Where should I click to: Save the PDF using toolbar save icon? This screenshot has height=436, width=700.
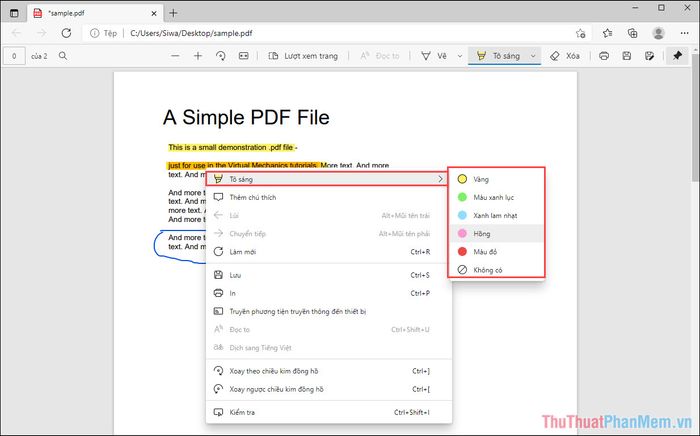pos(627,56)
